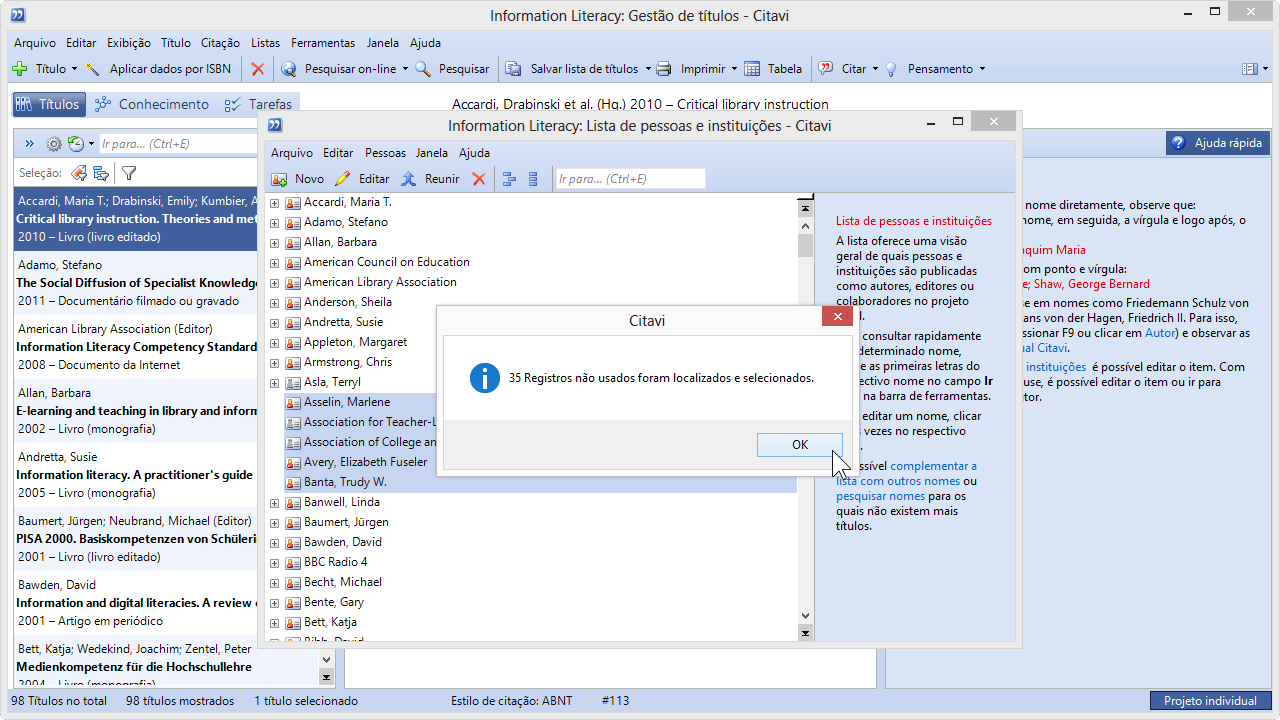This screenshot has width=1280, height=720.
Task: Select the Adamo, Stefano title in titles list
Action: click(x=135, y=283)
